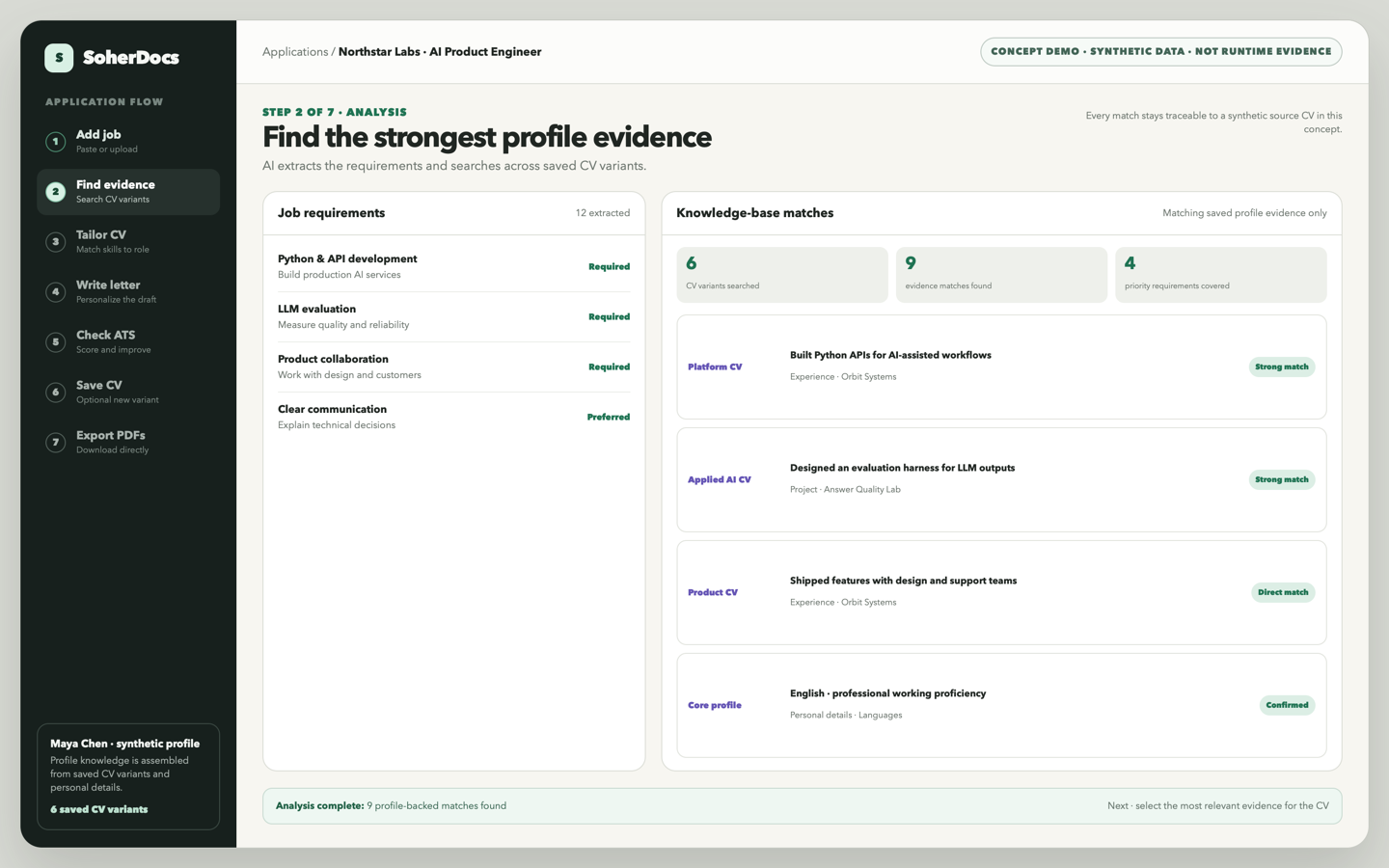The width and height of the screenshot is (1389, 868).
Task: Open the Check ATS step label
Action: (106, 335)
